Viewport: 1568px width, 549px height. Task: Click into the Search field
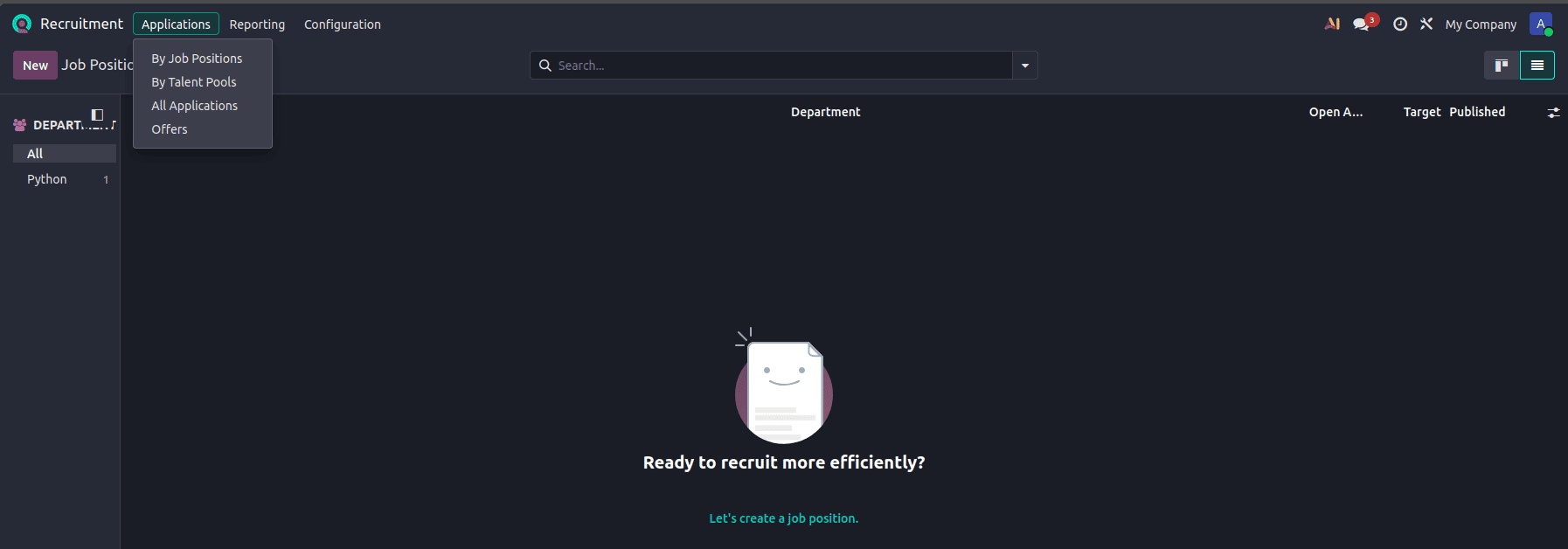[x=782, y=66]
